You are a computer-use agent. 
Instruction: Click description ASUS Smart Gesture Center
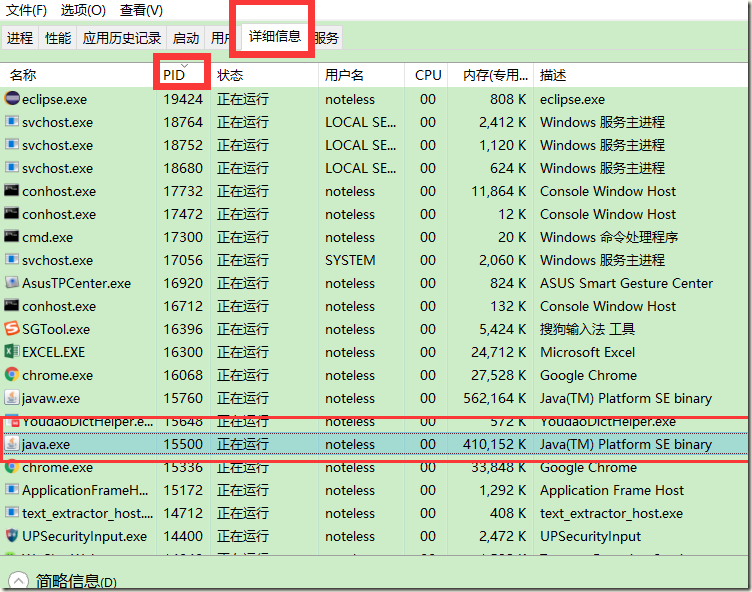[x=626, y=283]
